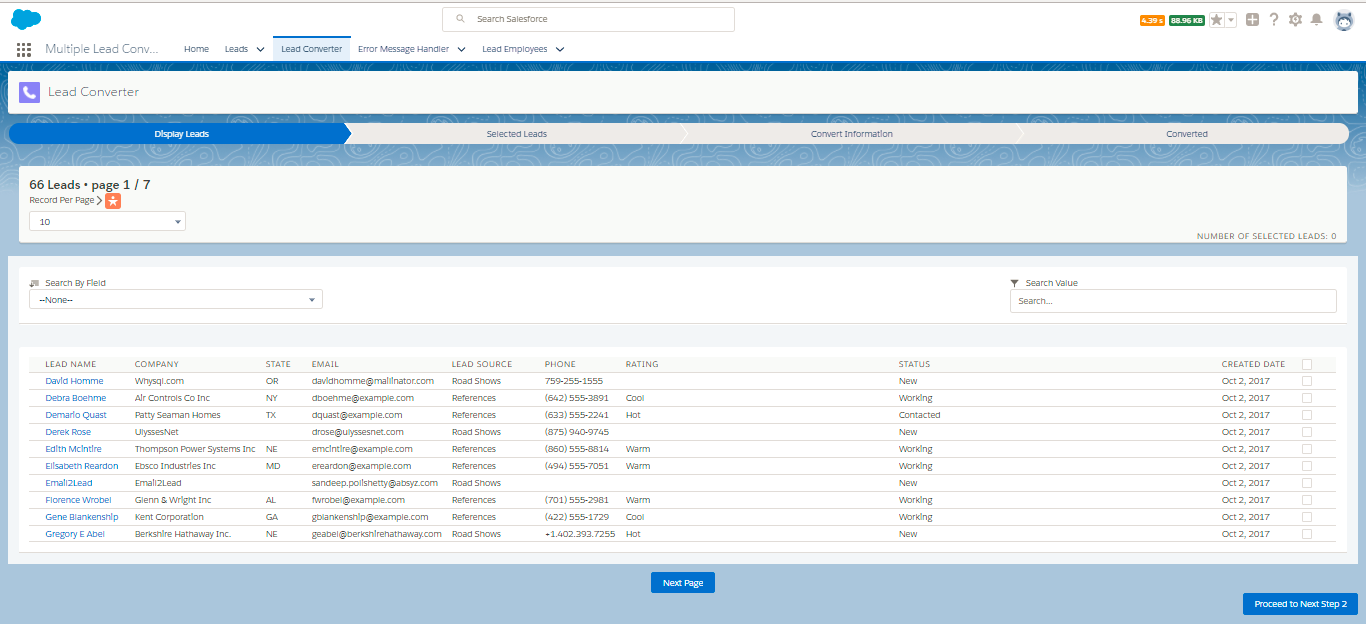Select the checkbox for David Homme row
Screen dimensions: 1366x624
coord(1307,381)
